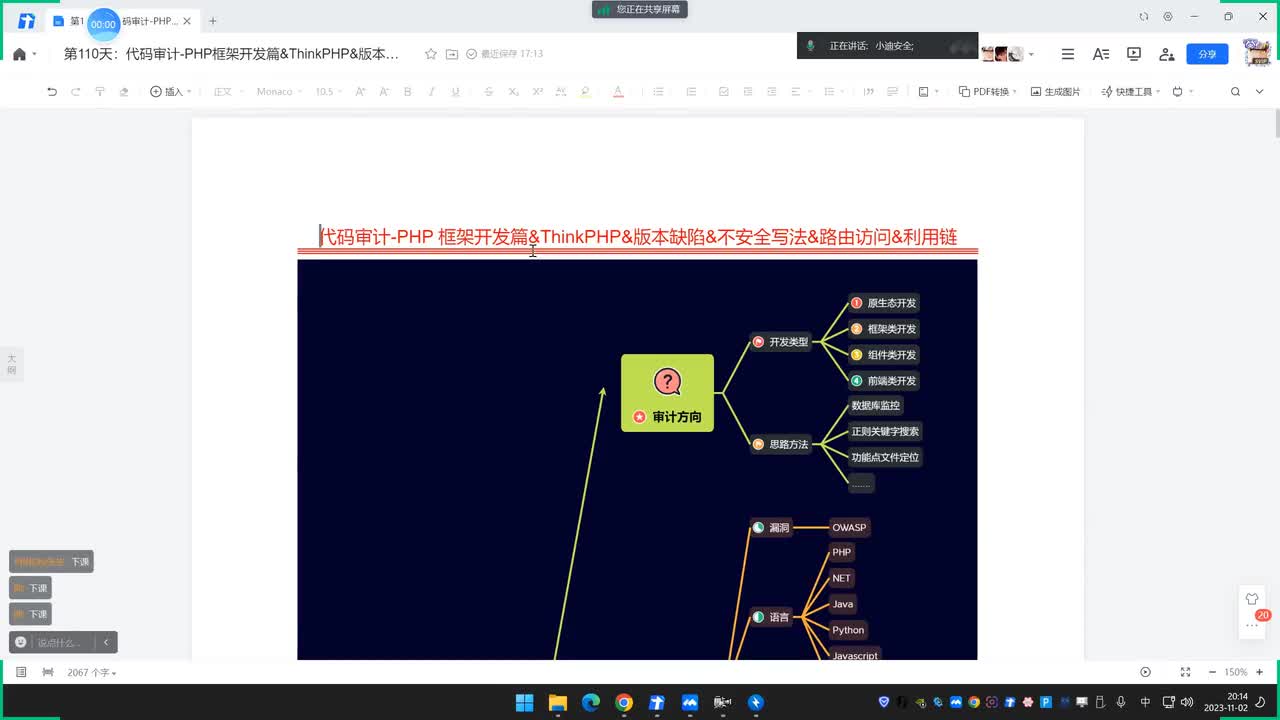Click the undo arrow in the toolbar
Viewport: 1280px width, 720px height.
[x=52, y=91]
